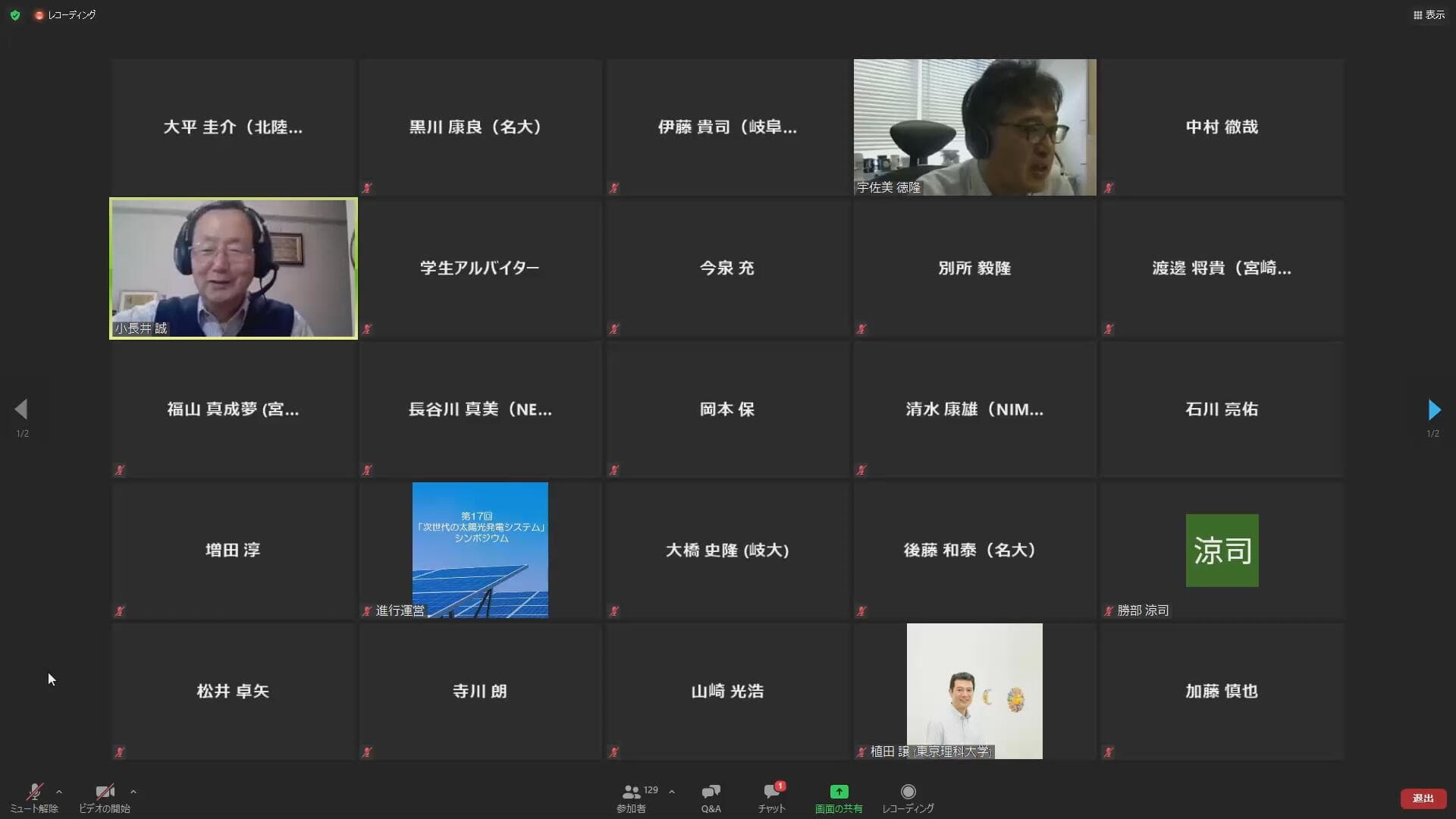Viewport: 1456px width, 819px height.
Task: Click the muted mic icon on 中村 徹哉 tile
Action: (x=1109, y=187)
